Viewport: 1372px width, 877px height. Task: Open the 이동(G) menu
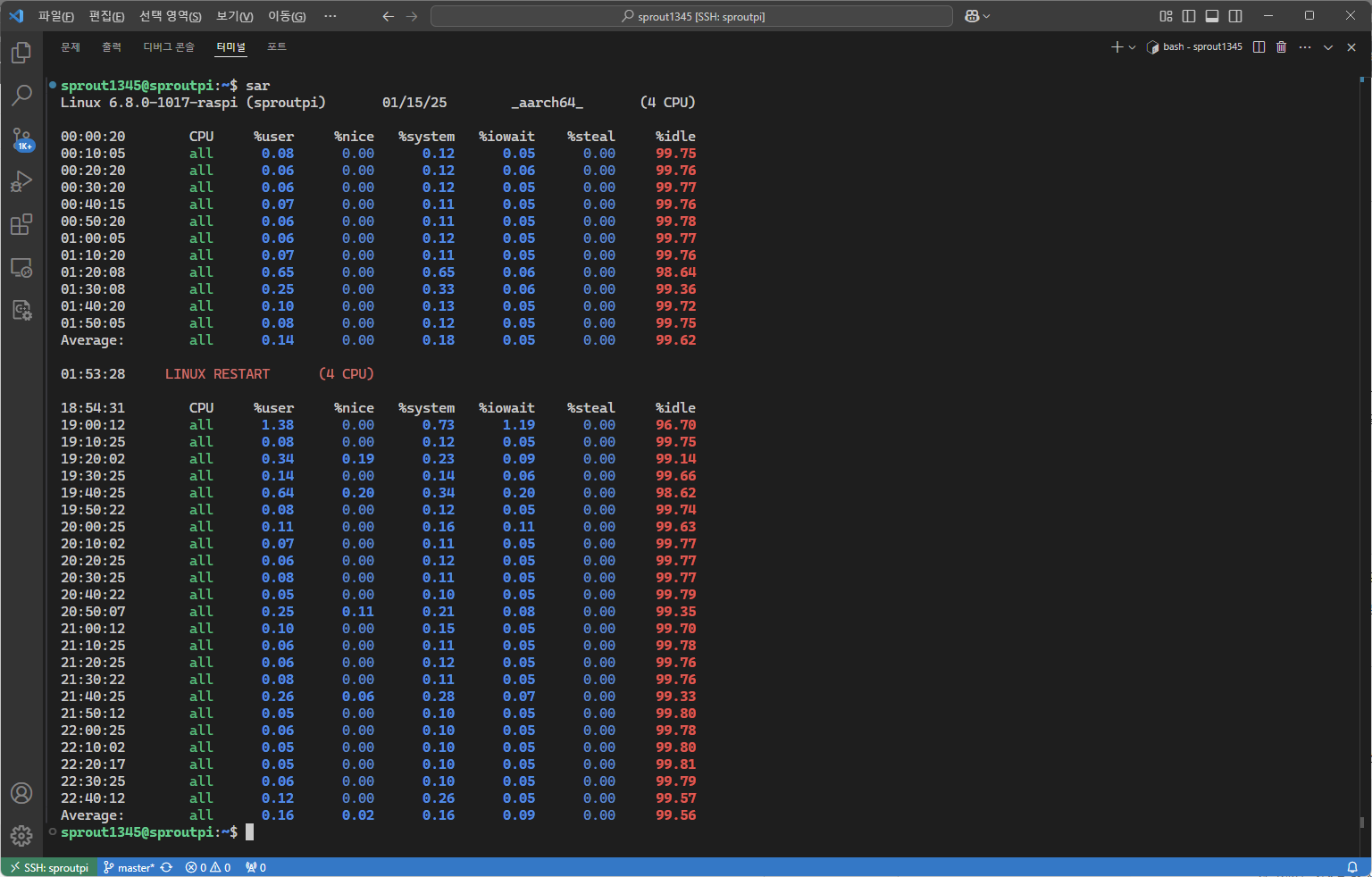click(x=287, y=16)
